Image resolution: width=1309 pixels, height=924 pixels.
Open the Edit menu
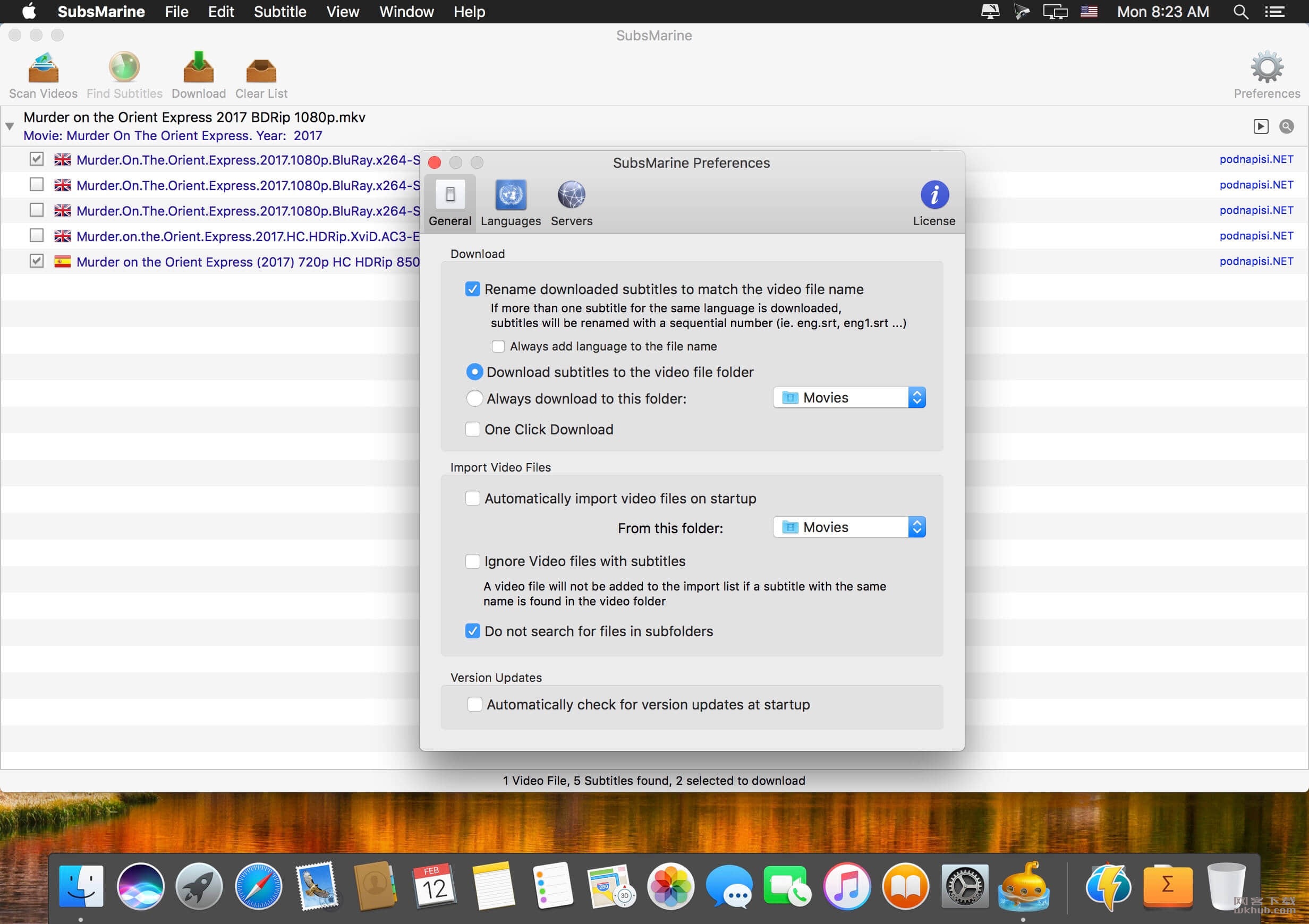point(221,11)
